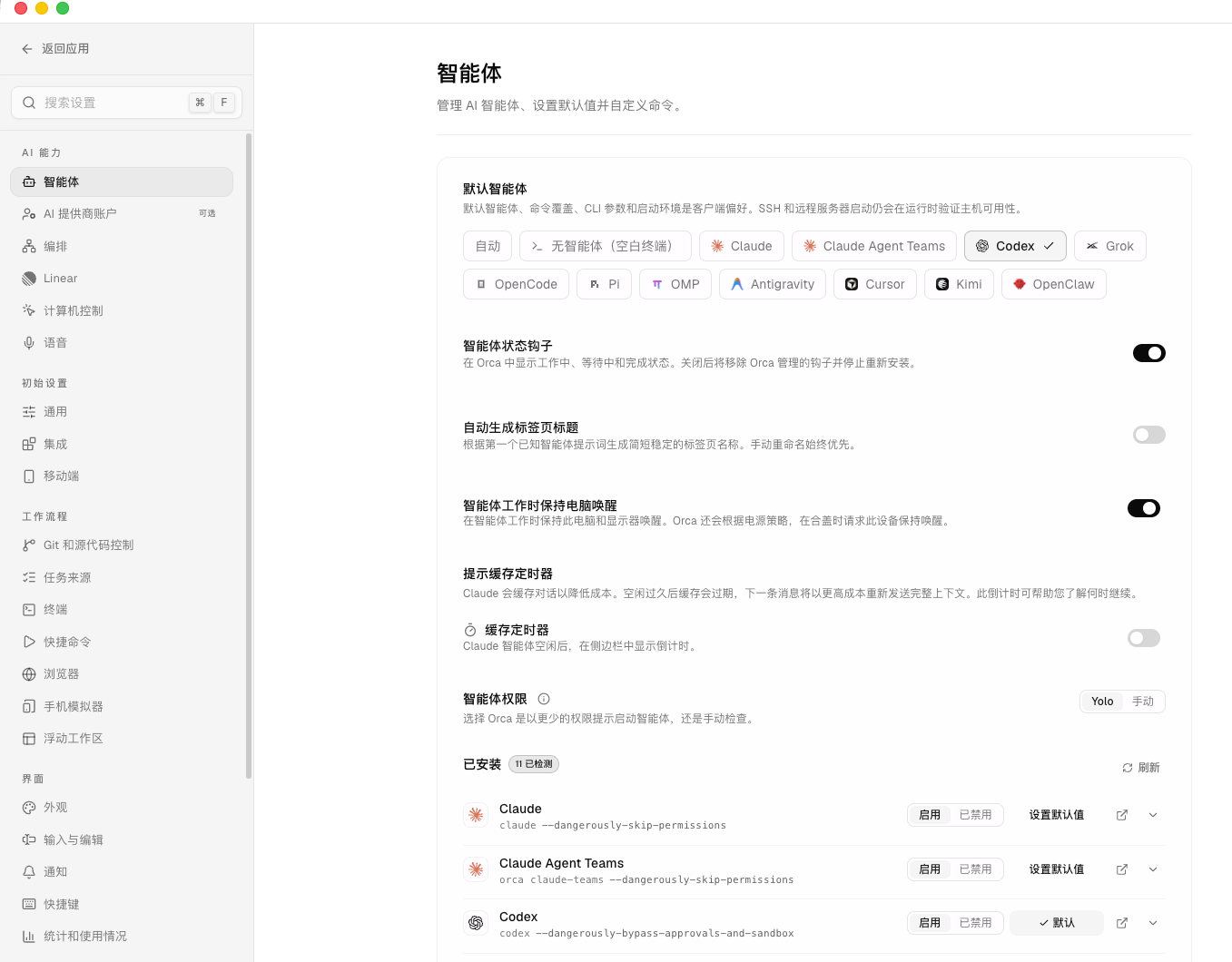Open the external link icon for Claude
The height and width of the screenshot is (962, 1232).
[x=1122, y=815]
